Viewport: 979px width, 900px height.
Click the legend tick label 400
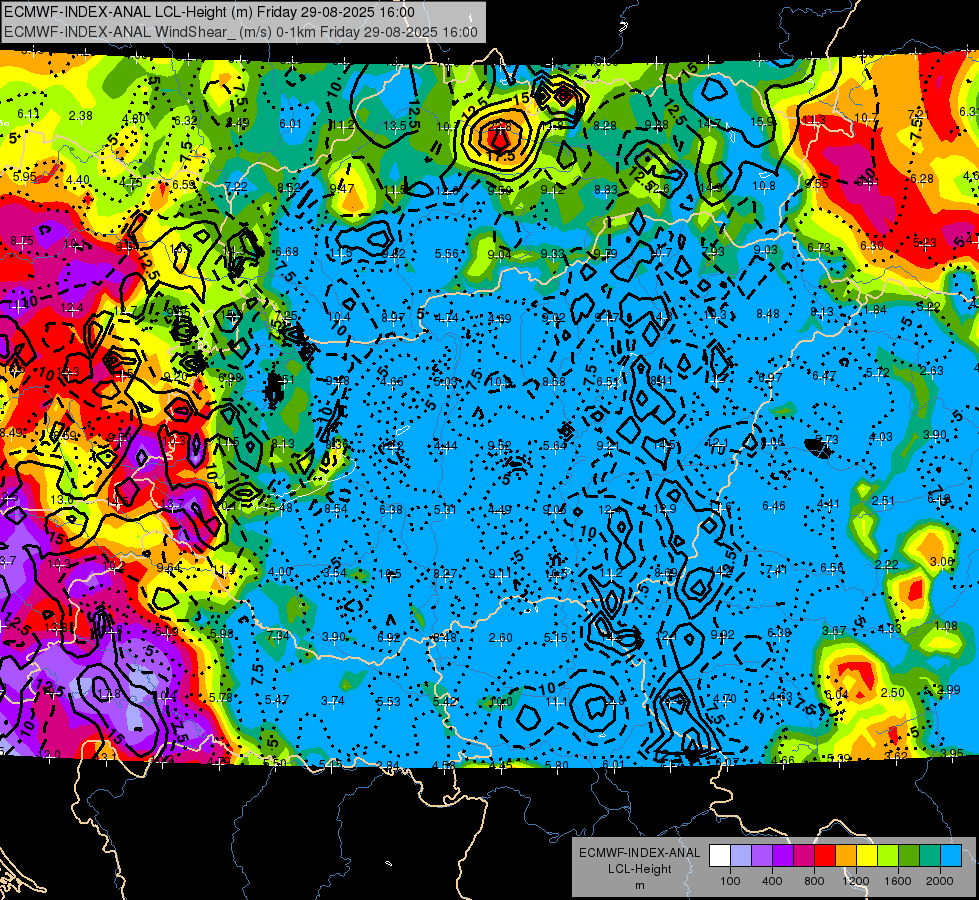tap(772, 881)
